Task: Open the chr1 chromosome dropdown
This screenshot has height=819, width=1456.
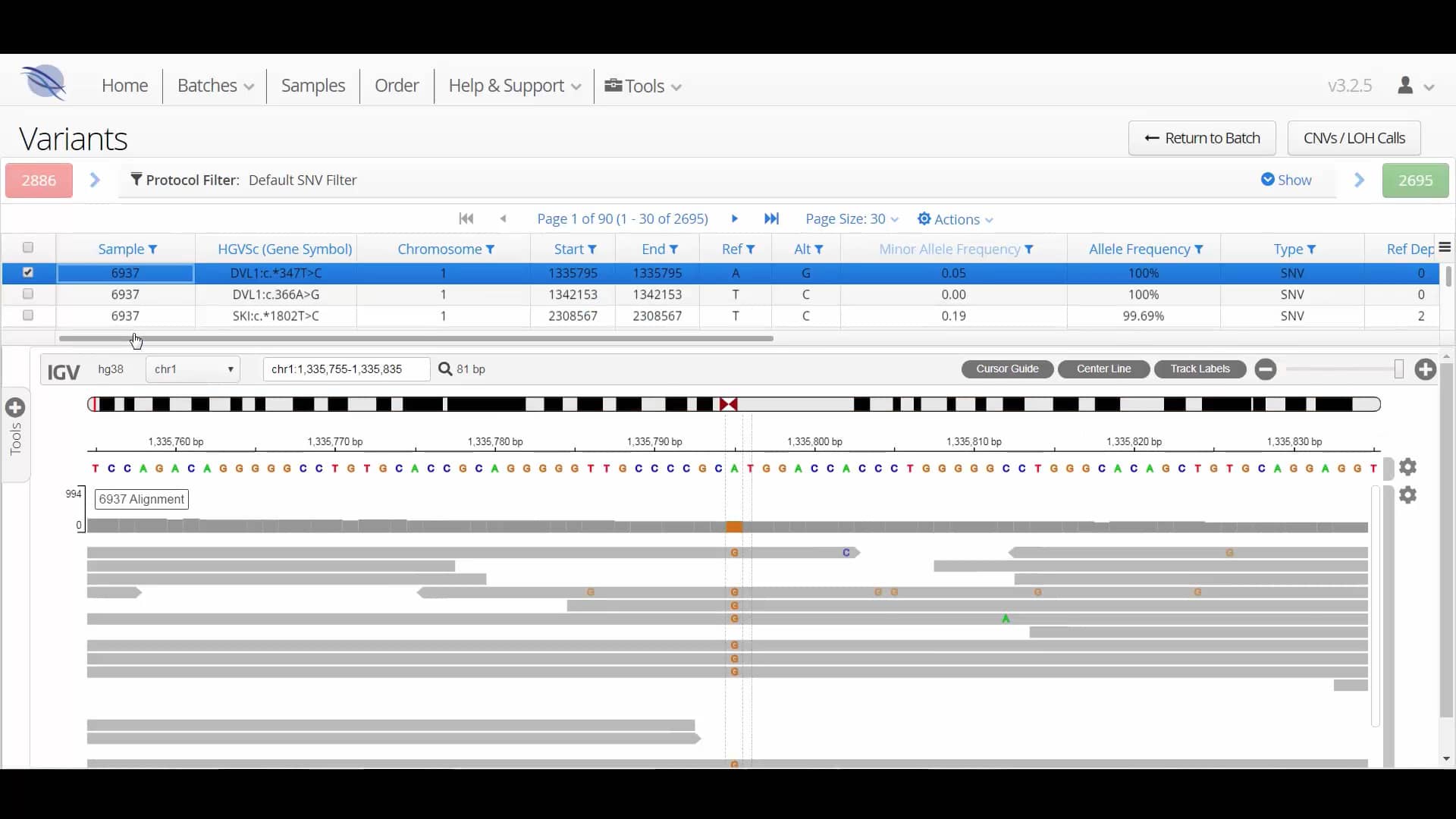Action: click(193, 369)
